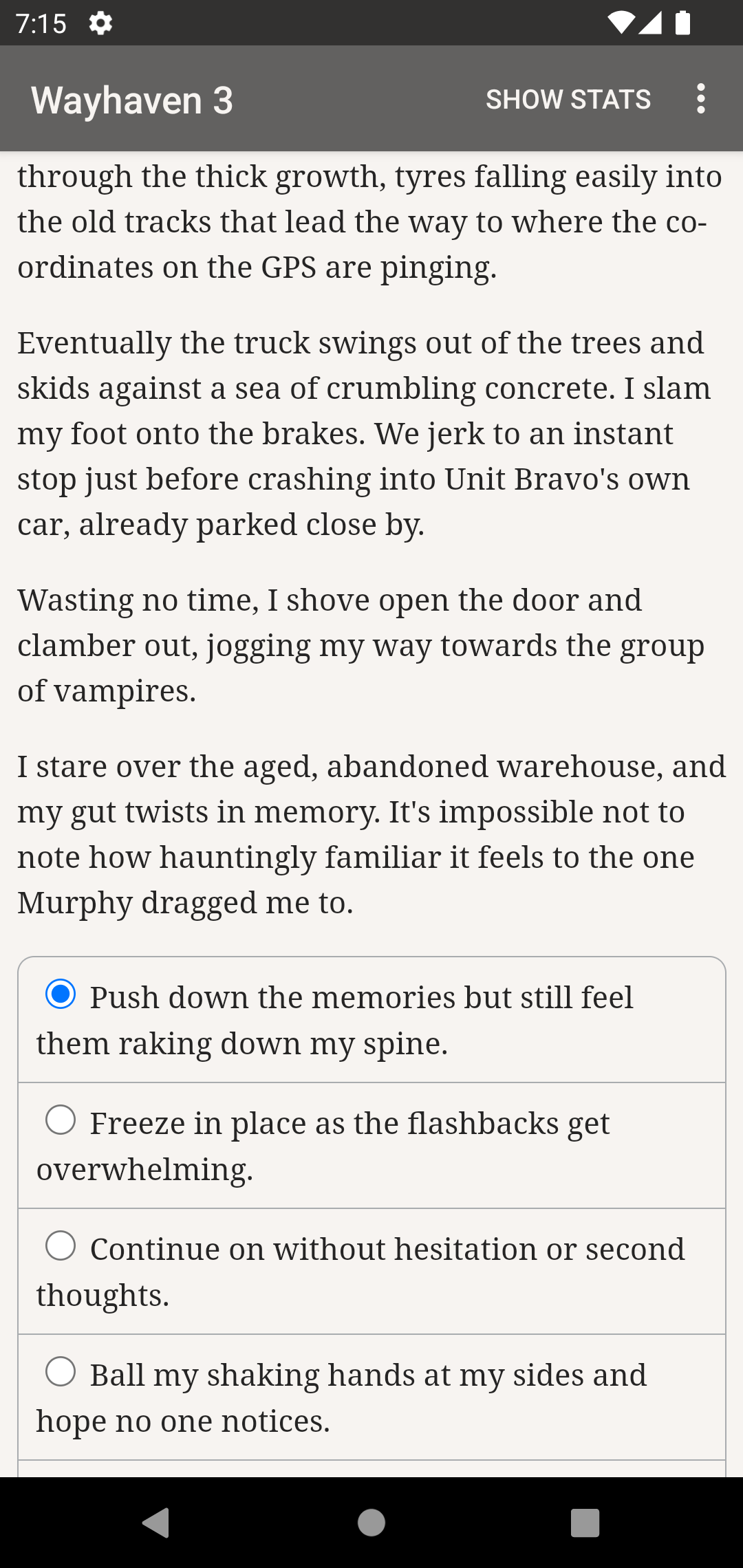Tap the recent apps square button
This screenshot has height=1568, width=743.
click(585, 1523)
